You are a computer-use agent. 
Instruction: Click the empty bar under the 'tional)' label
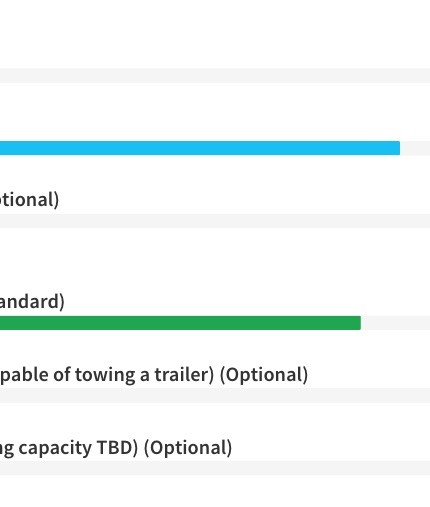point(215,221)
